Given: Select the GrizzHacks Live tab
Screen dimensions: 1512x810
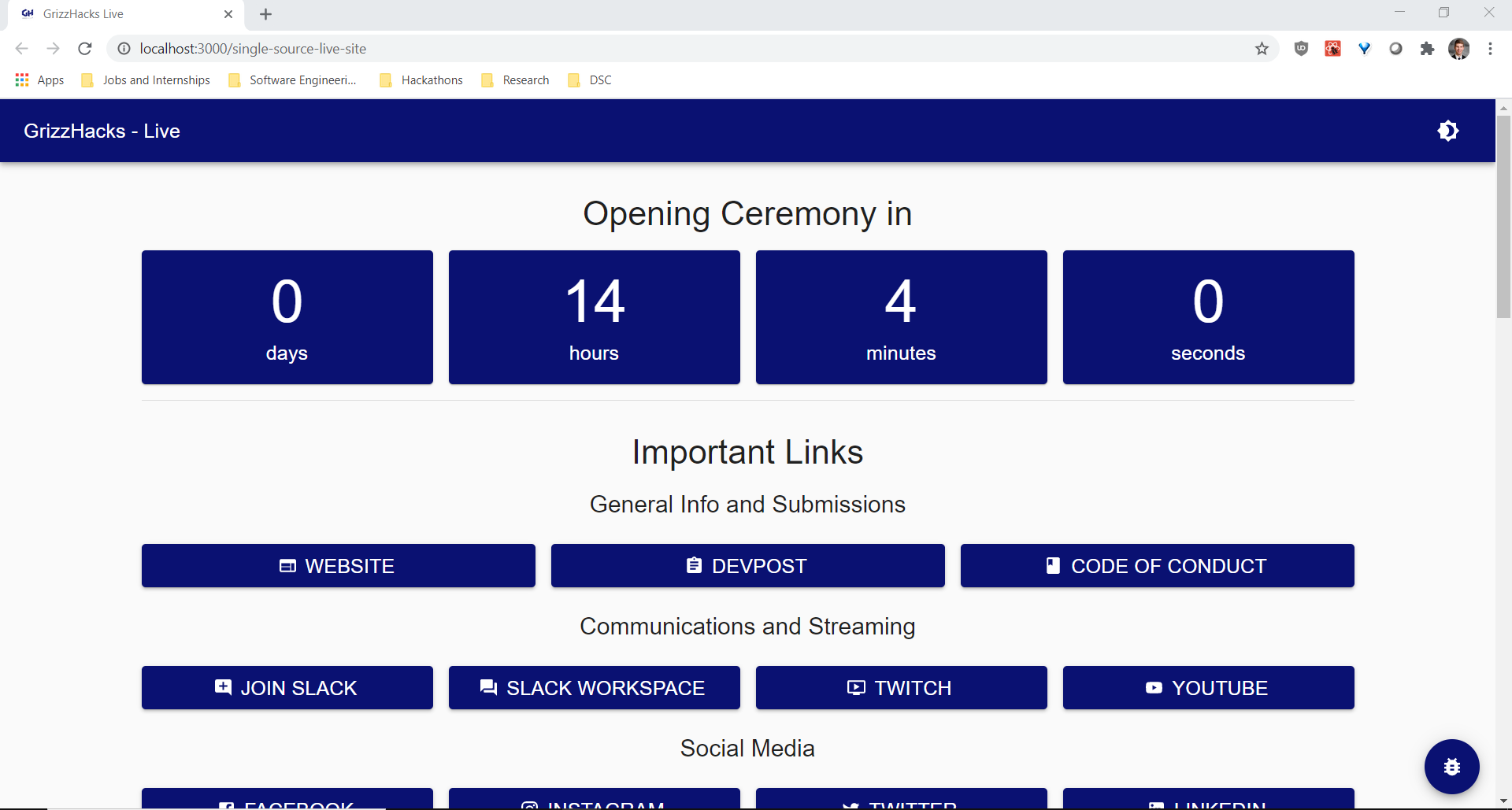Looking at the screenshot, I should click(x=126, y=14).
